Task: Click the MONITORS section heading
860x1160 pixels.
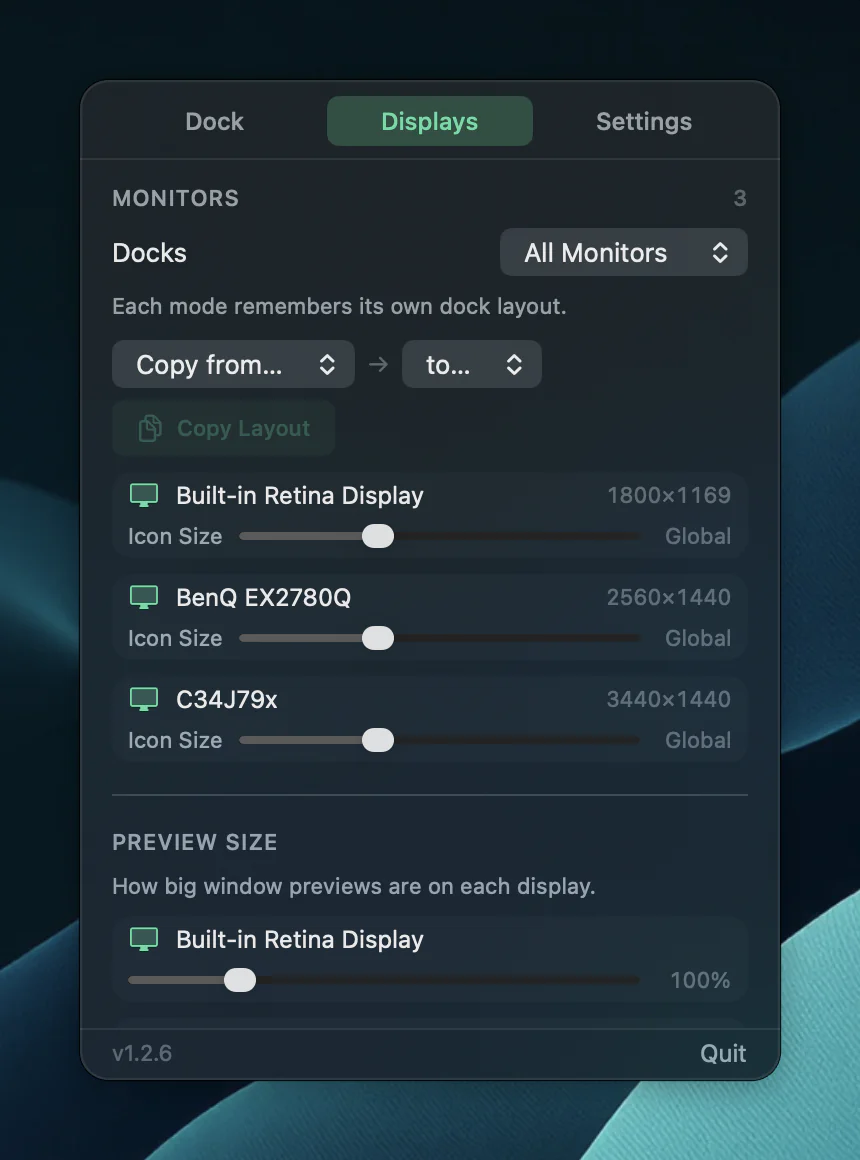Action: click(175, 198)
